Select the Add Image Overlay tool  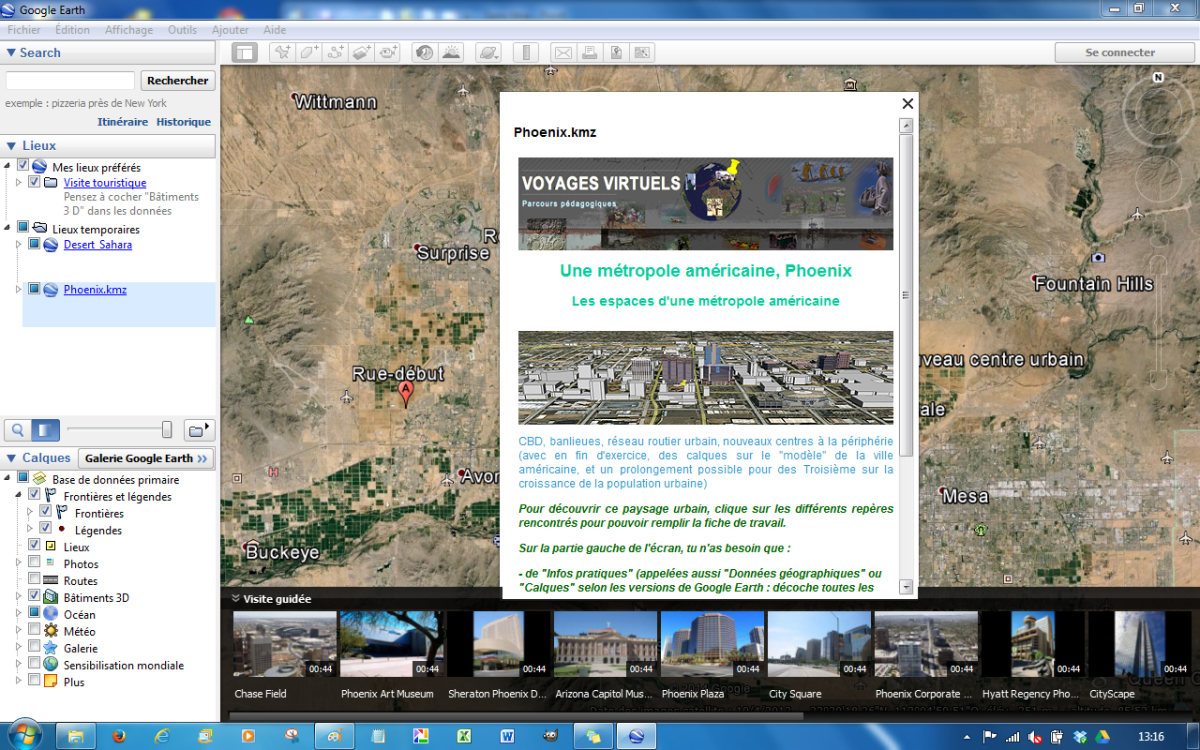pyautogui.click(x=363, y=52)
